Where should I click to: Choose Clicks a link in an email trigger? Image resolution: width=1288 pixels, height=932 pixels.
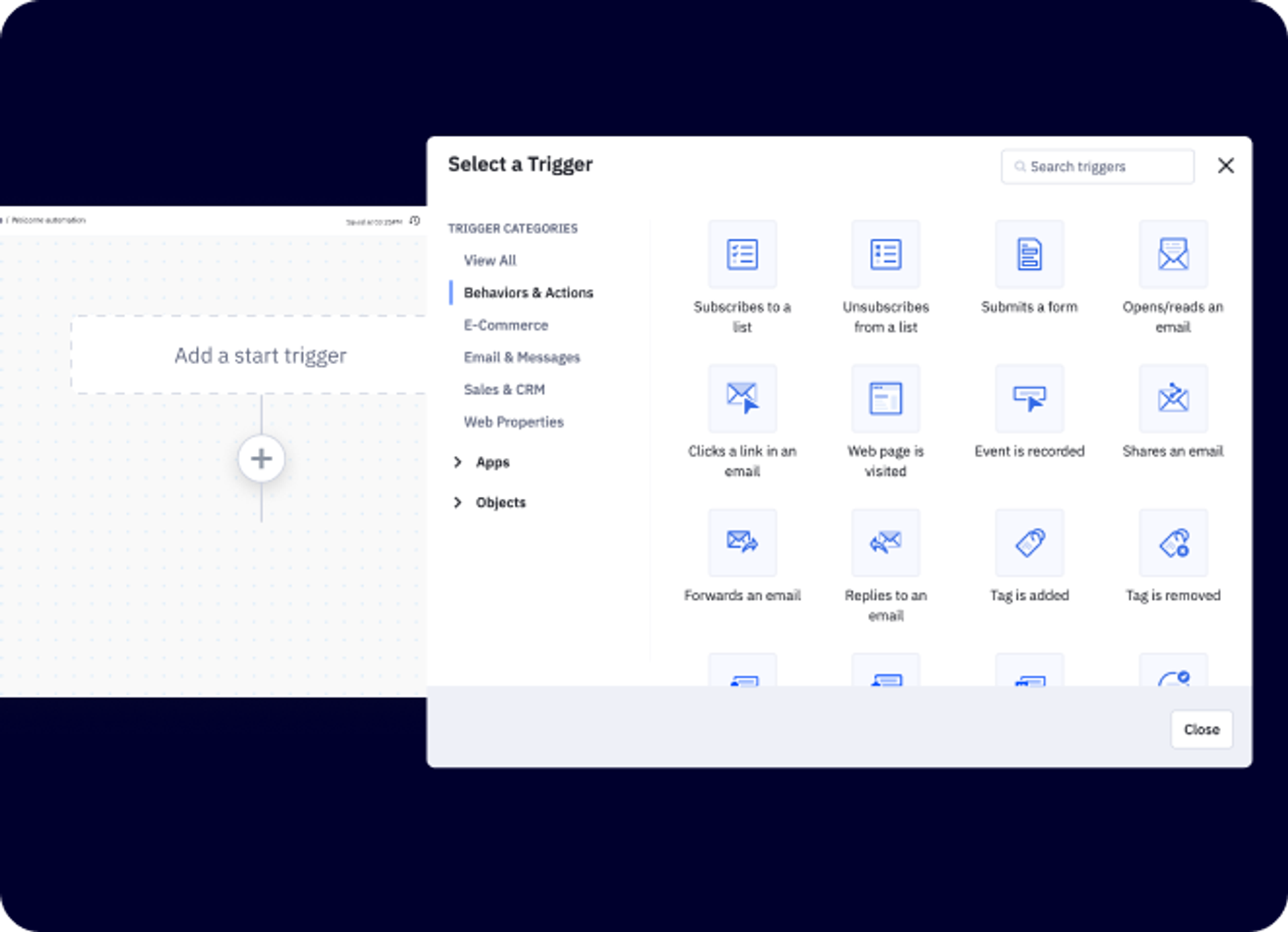(x=742, y=398)
